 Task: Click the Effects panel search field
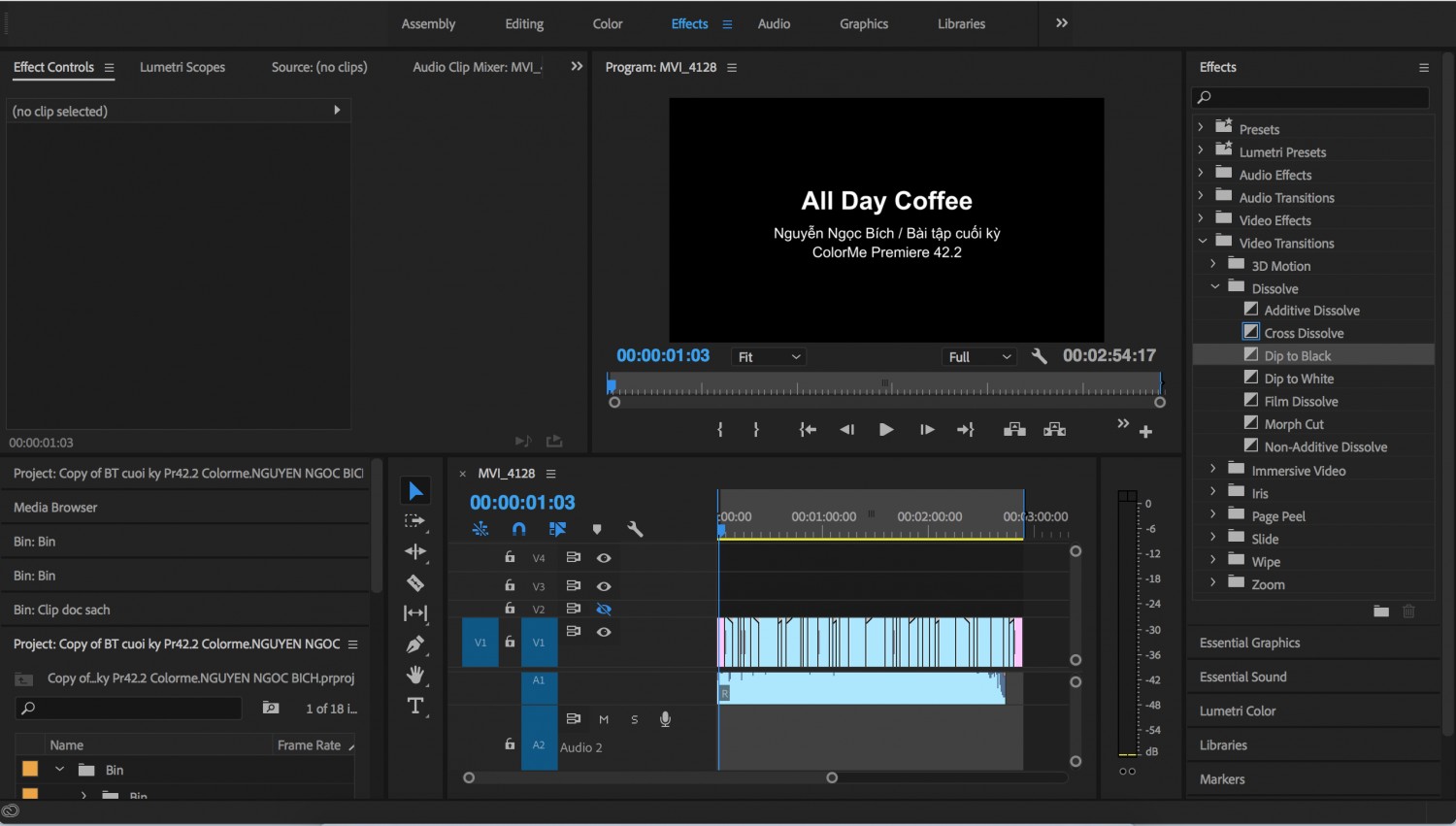(x=1310, y=97)
